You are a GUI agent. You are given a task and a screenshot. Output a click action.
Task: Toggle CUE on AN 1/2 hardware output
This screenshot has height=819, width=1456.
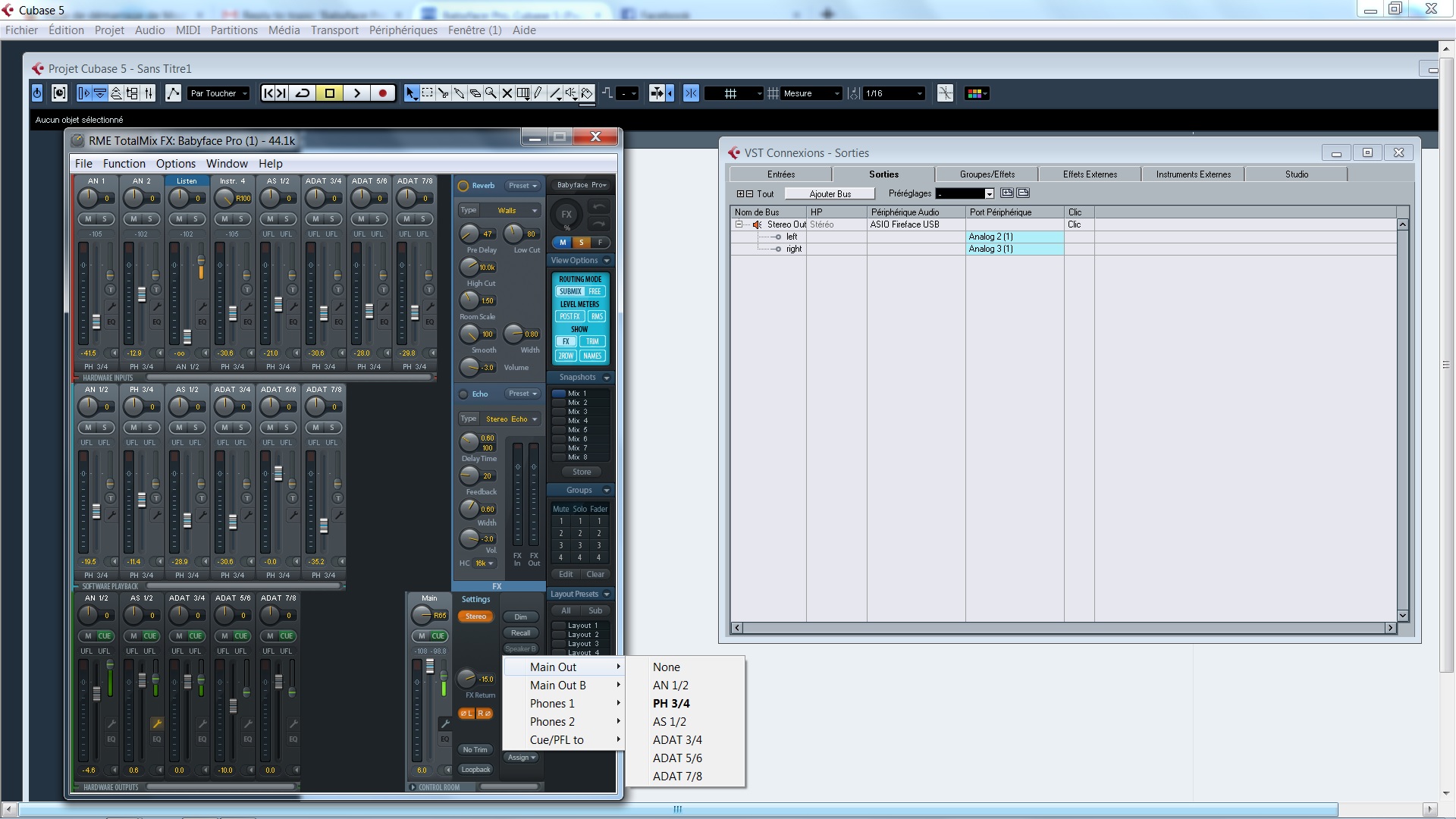(x=105, y=636)
